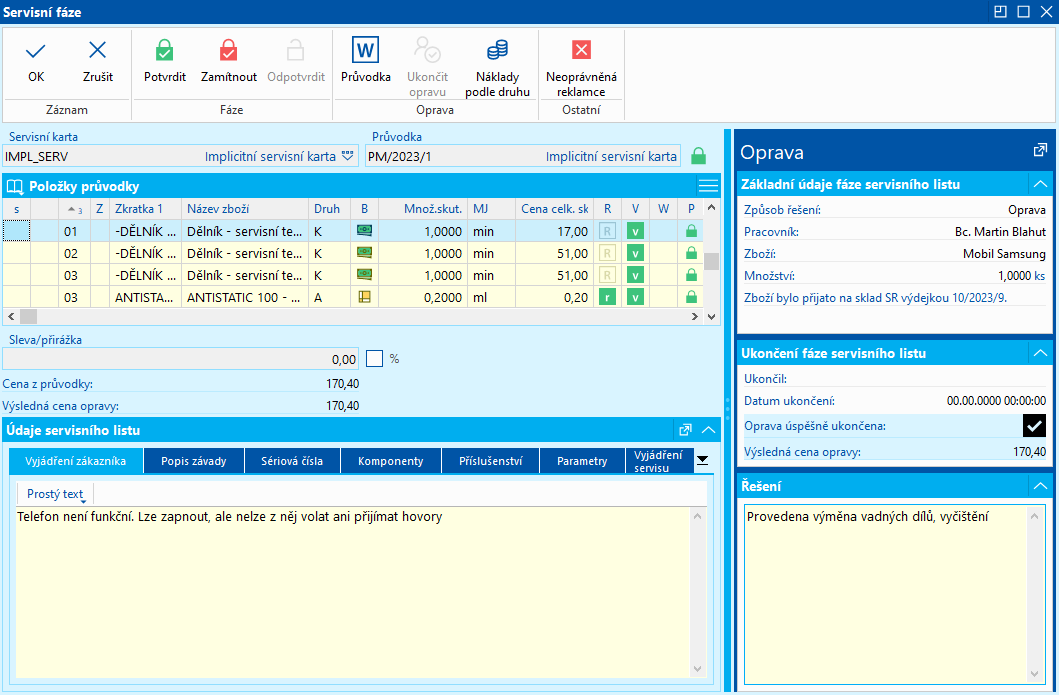1059x695 pixels.
Task: Click the OK checkmark icon
Action: click(x=36, y=51)
